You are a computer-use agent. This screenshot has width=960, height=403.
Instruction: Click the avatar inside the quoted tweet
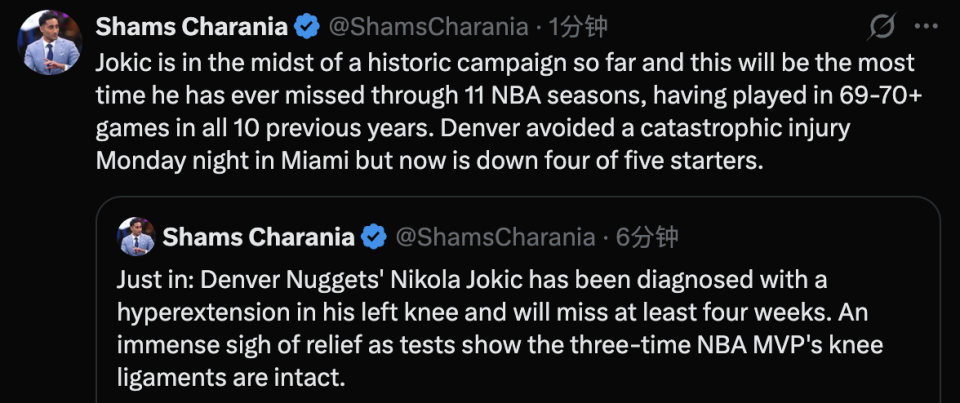(x=135, y=236)
